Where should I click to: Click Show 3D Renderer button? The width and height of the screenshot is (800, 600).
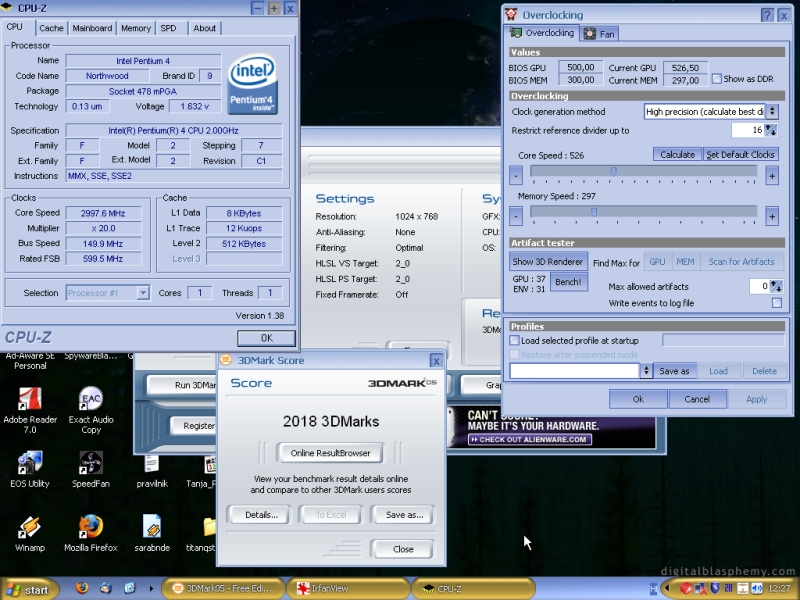[548, 262]
